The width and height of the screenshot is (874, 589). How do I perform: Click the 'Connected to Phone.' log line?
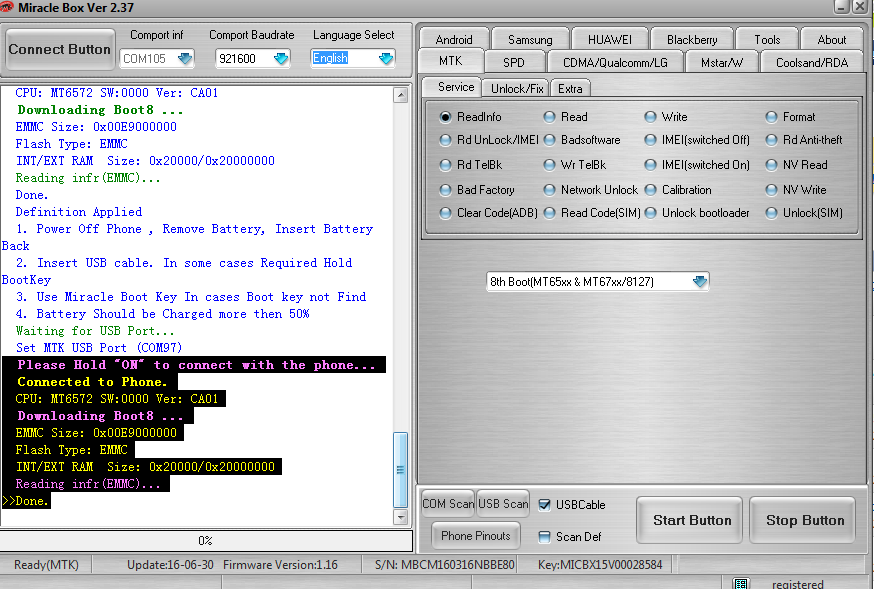pos(92,382)
